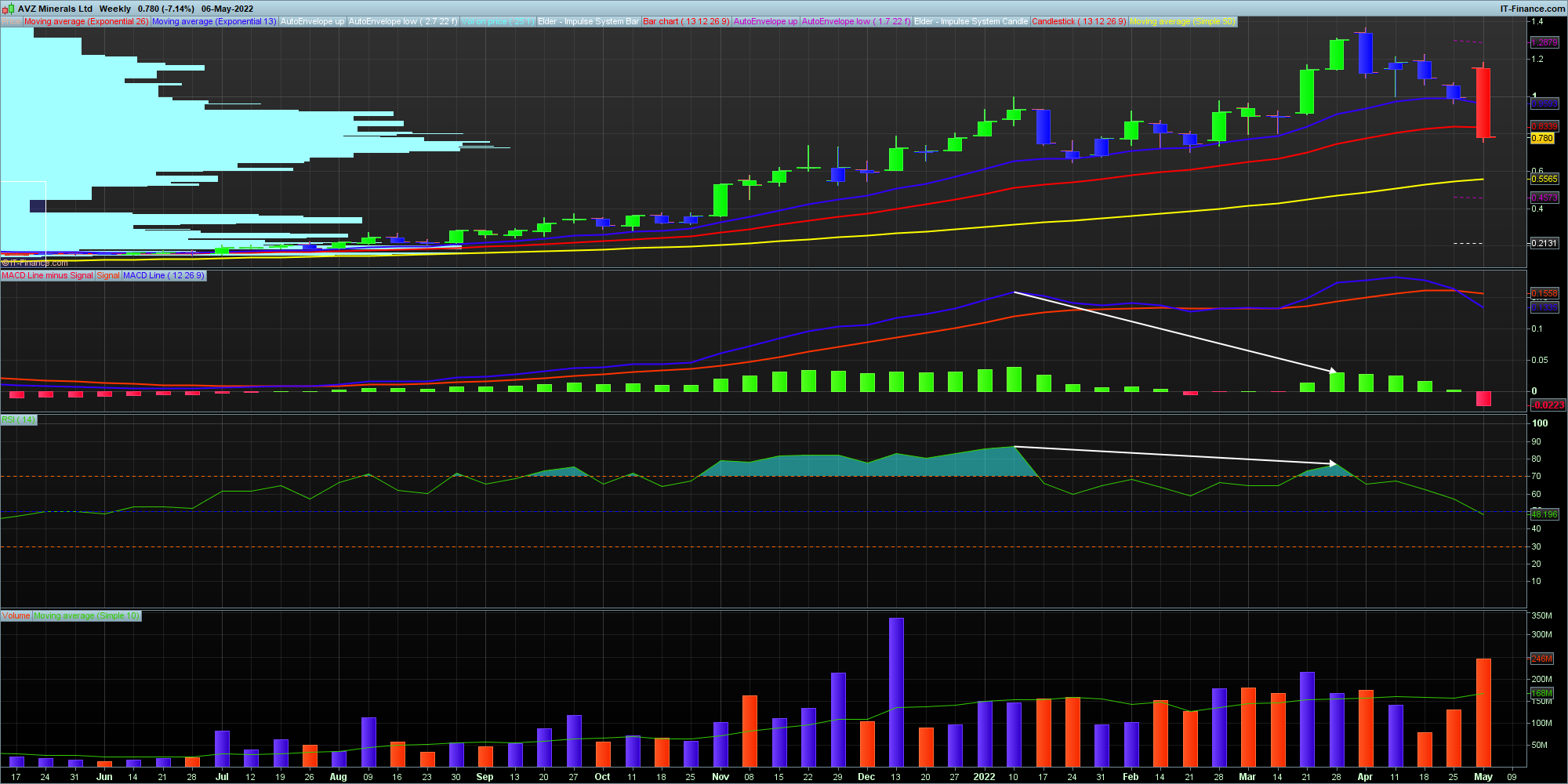Select the Volume panel label

(x=16, y=616)
